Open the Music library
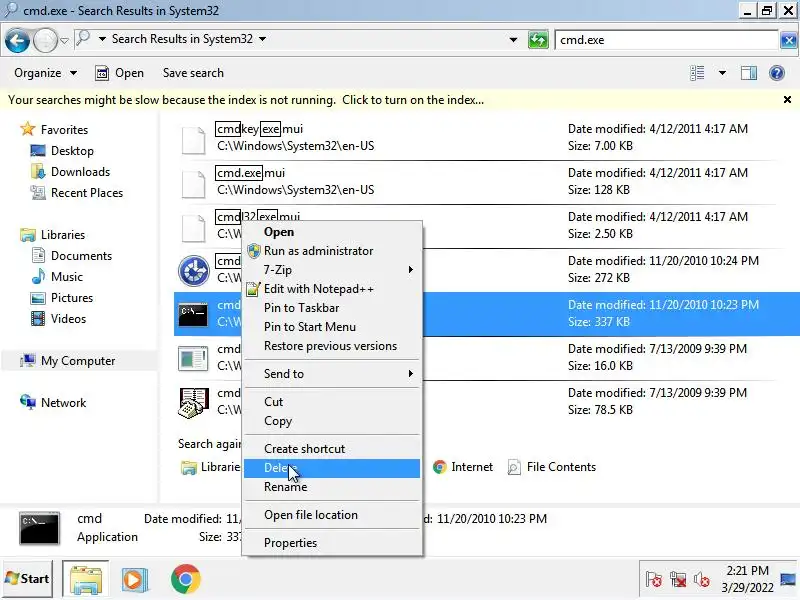 tap(57, 277)
